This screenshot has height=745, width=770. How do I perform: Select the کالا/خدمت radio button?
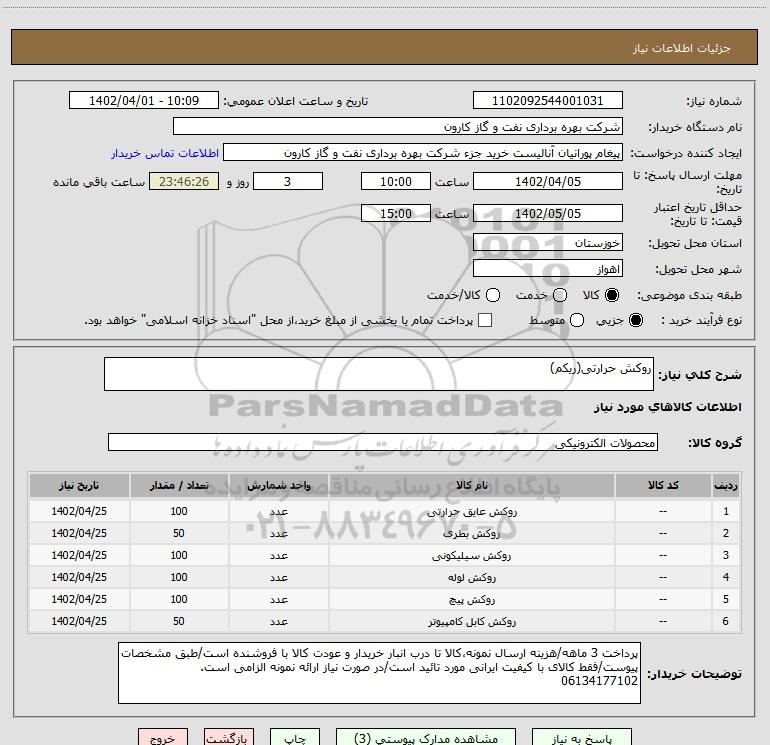(x=493, y=295)
